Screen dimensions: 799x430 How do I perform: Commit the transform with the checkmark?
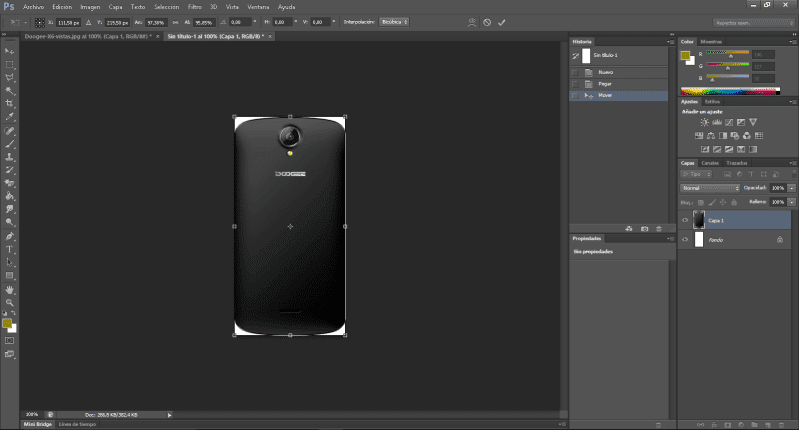coord(501,22)
